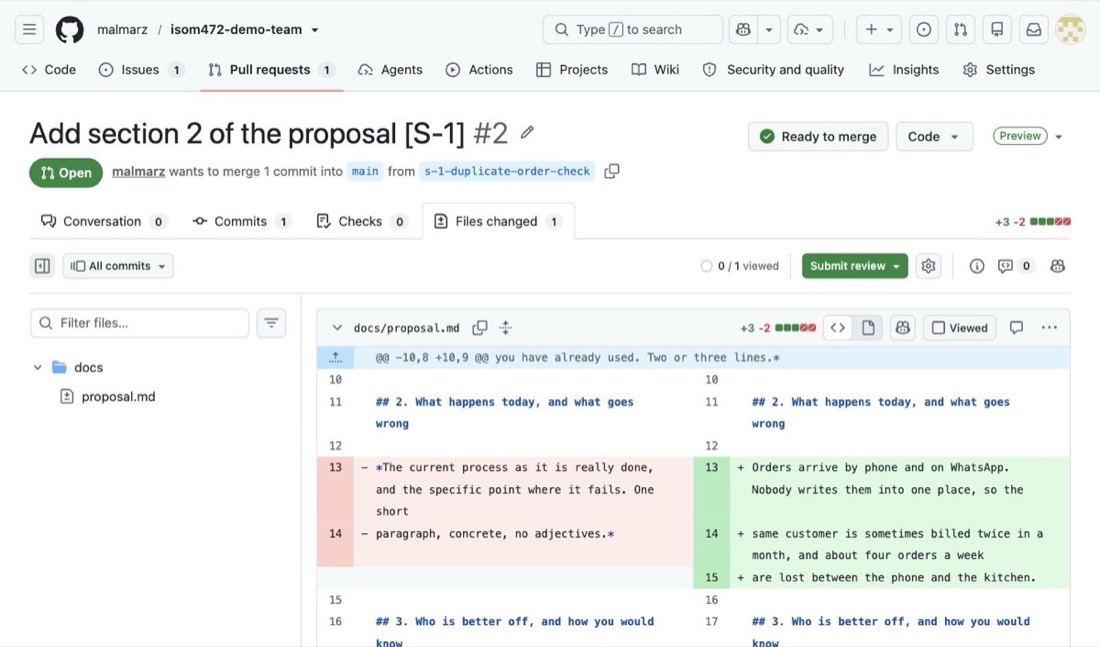Go to GitHub home via Octocat logo
The width and height of the screenshot is (1100, 647).
tap(69, 29)
